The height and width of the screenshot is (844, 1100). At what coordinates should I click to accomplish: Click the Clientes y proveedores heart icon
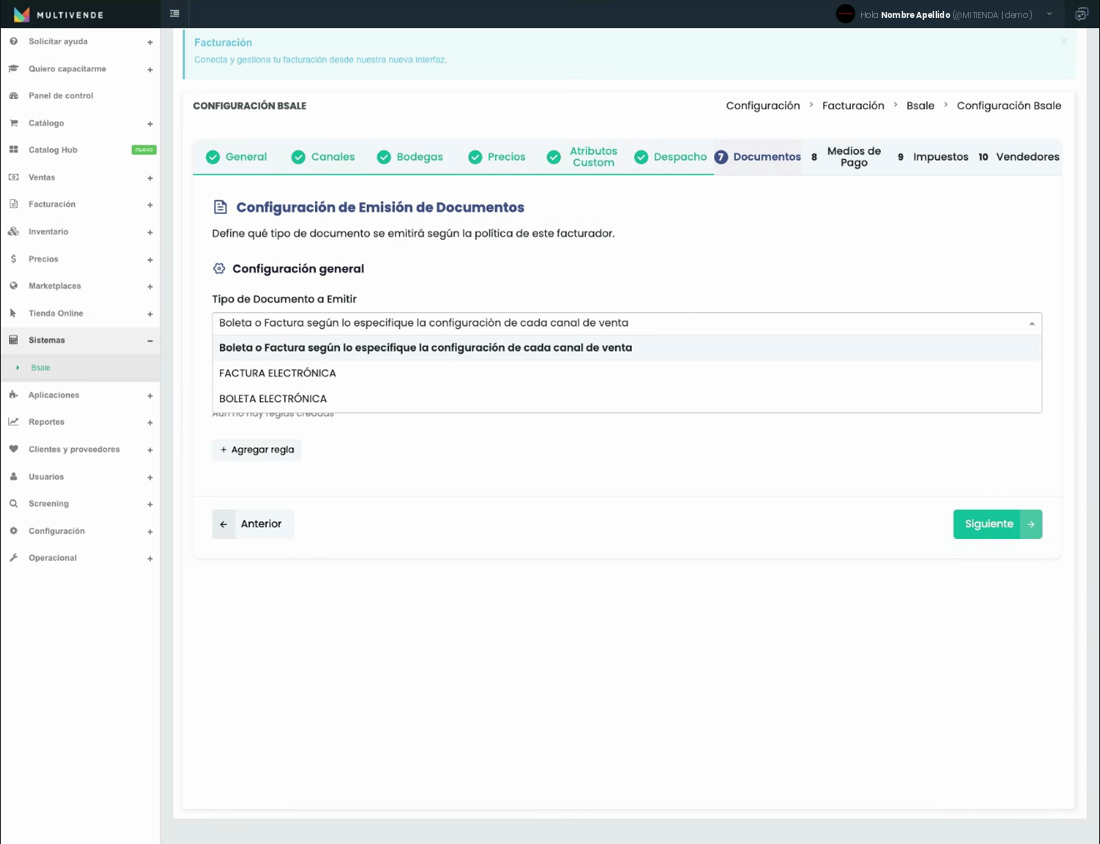point(13,449)
